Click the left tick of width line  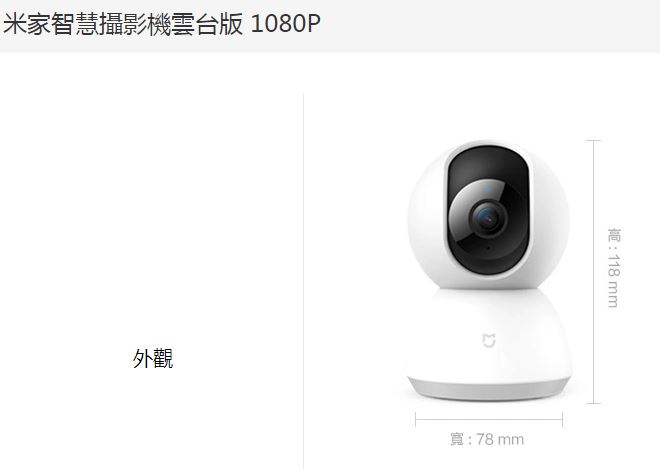point(415,419)
